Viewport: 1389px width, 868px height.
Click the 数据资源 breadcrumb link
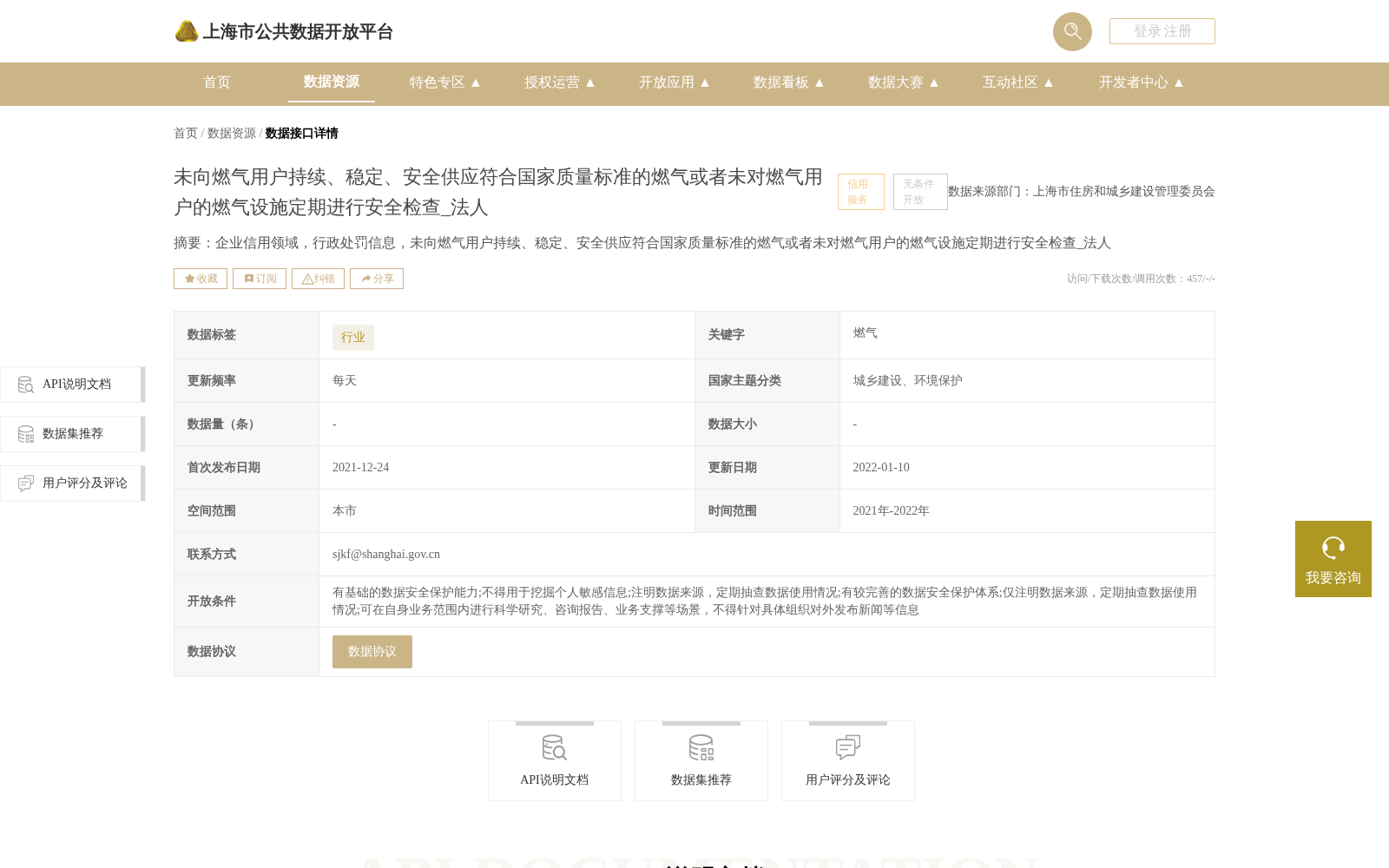click(232, 133)
